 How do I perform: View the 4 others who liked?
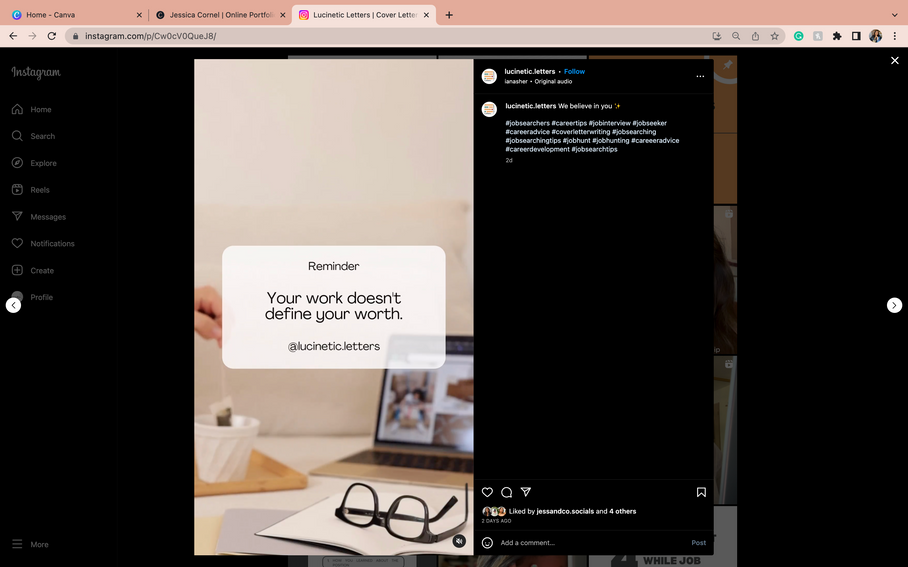[x=623, y=511]
